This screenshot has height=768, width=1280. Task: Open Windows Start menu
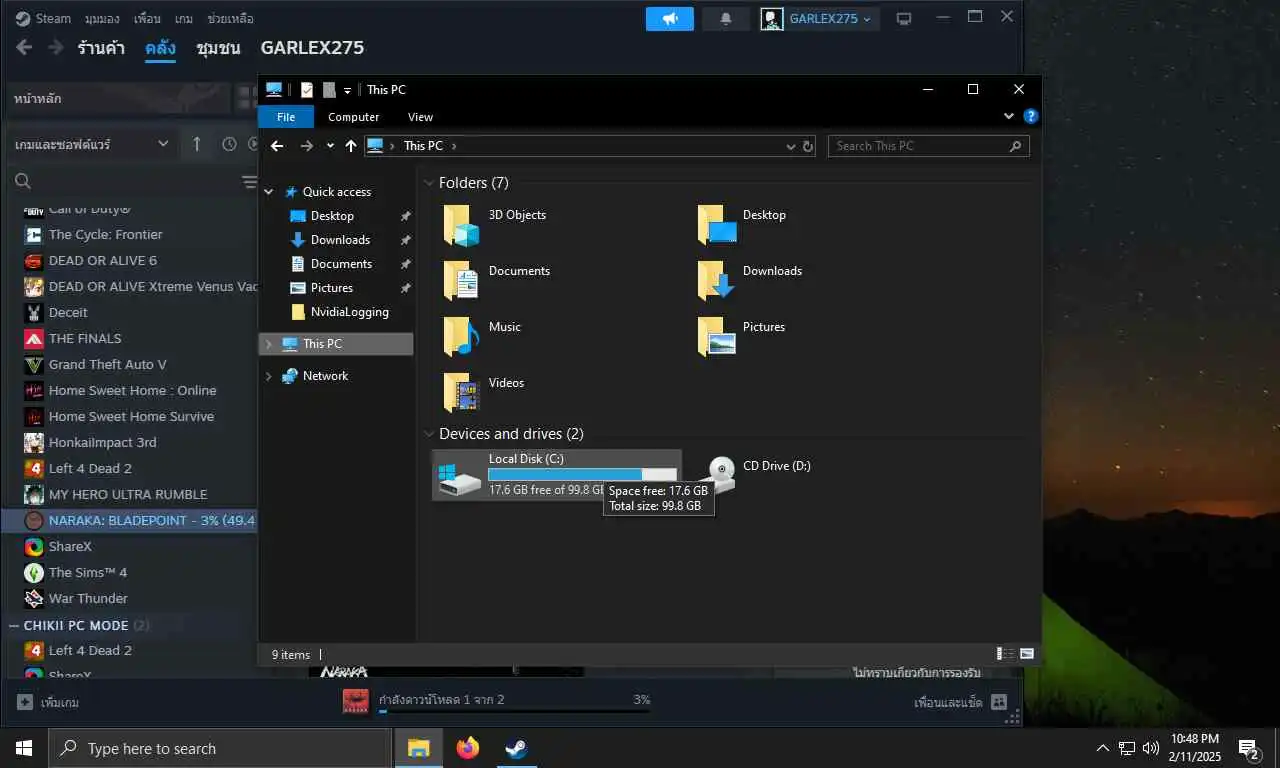pos(24,748)
